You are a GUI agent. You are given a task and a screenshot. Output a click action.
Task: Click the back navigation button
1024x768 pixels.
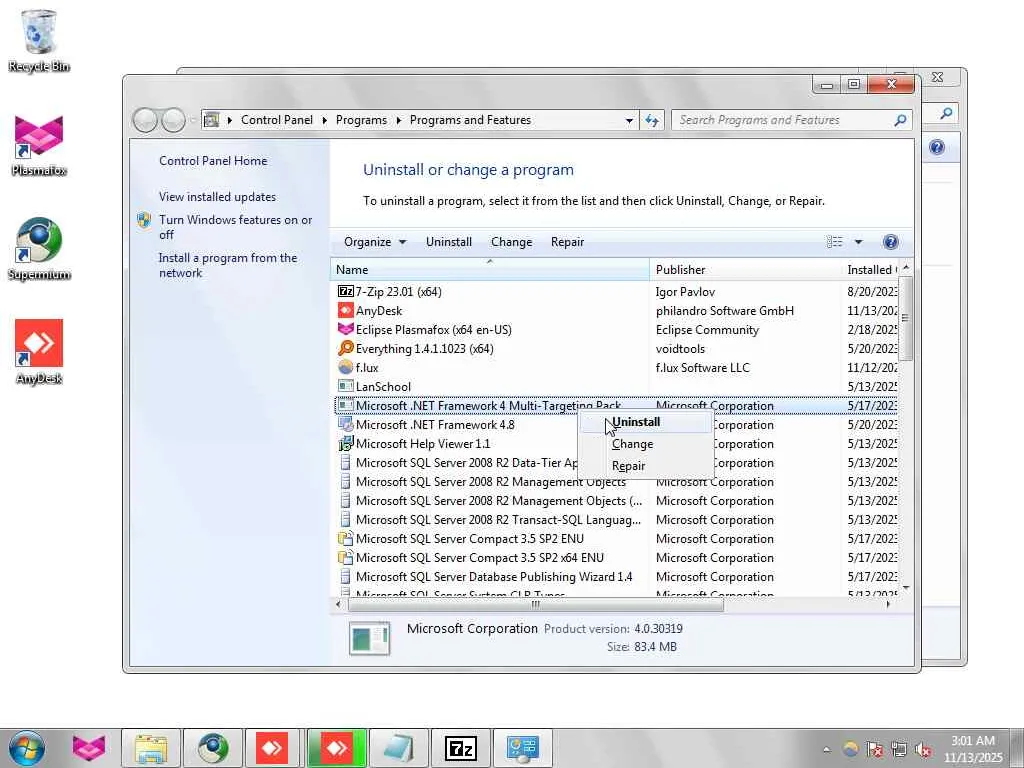(x=145, y=120)
